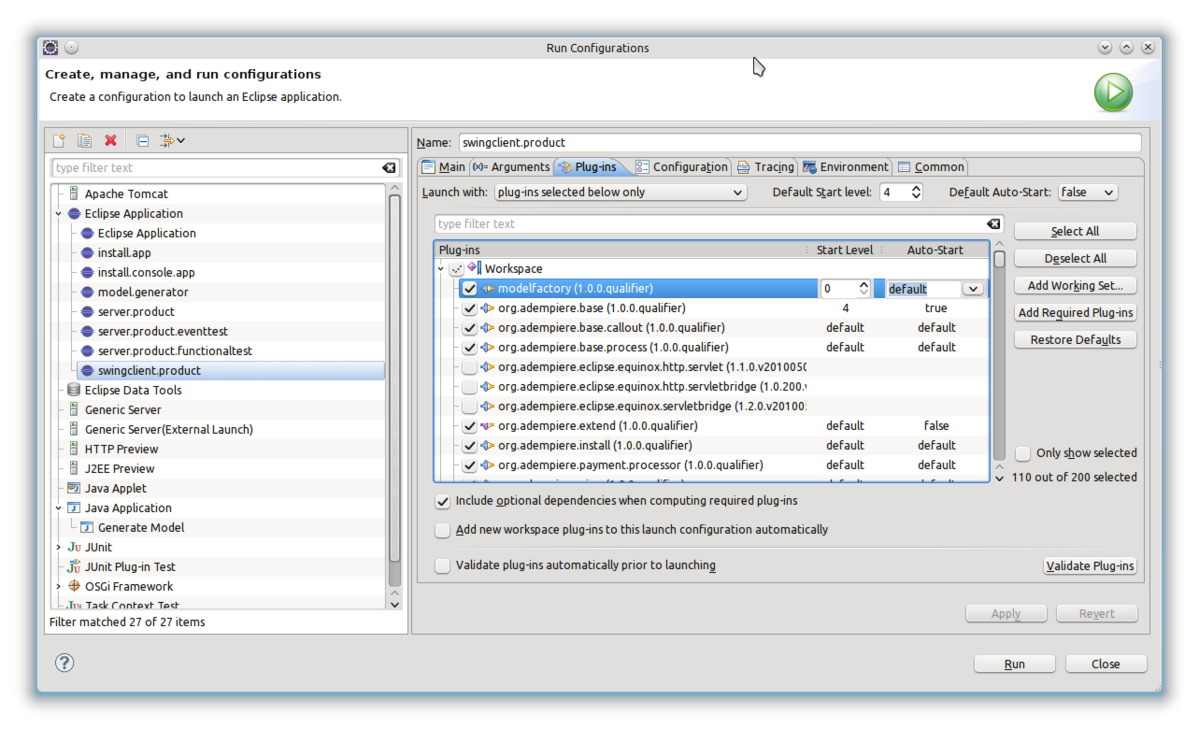Delete selected launch configuration with red X

(x=111, y=141)
